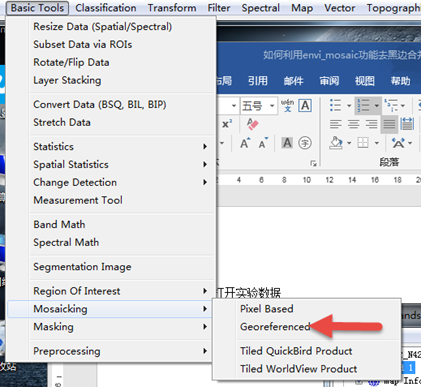The image size is (421, 387).
Task: Click the enclosed character icon
Action: [x=305, y=143]
